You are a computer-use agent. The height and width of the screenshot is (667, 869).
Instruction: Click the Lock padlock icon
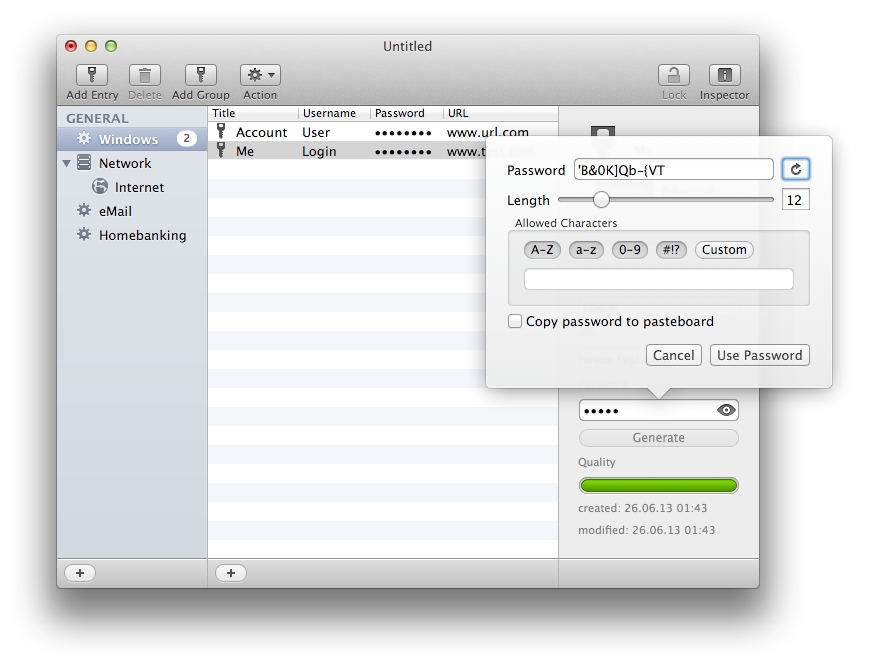(x=674, y=75)
